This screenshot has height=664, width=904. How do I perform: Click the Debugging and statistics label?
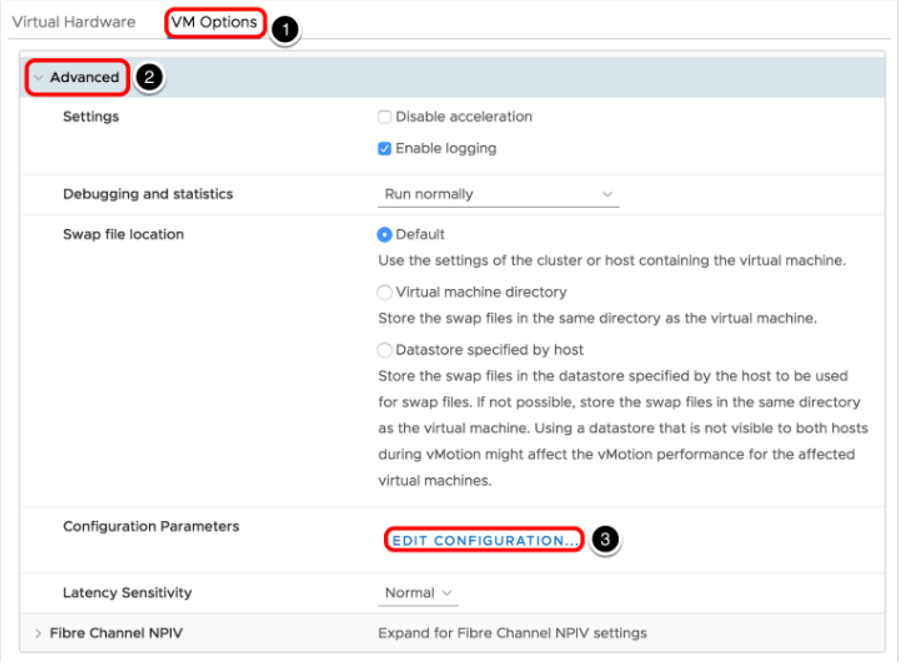pyautogui.click(x=148, y=194)
